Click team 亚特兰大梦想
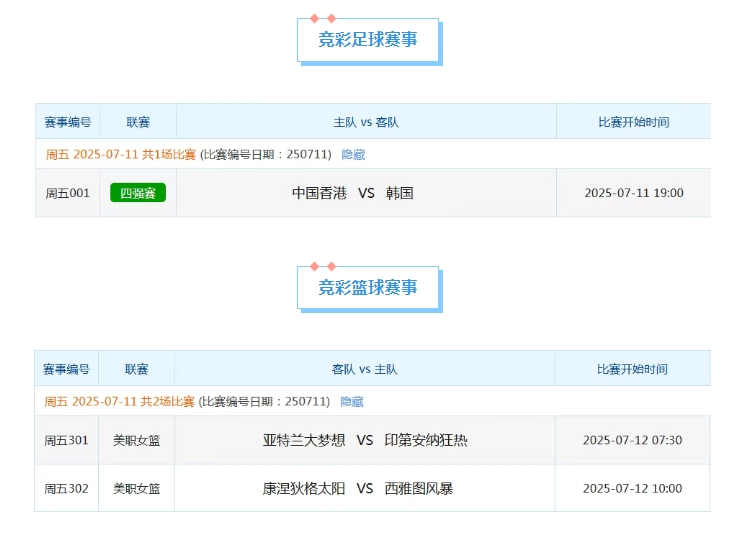Viewport: 748px width, 536px height. pos(304,440)
